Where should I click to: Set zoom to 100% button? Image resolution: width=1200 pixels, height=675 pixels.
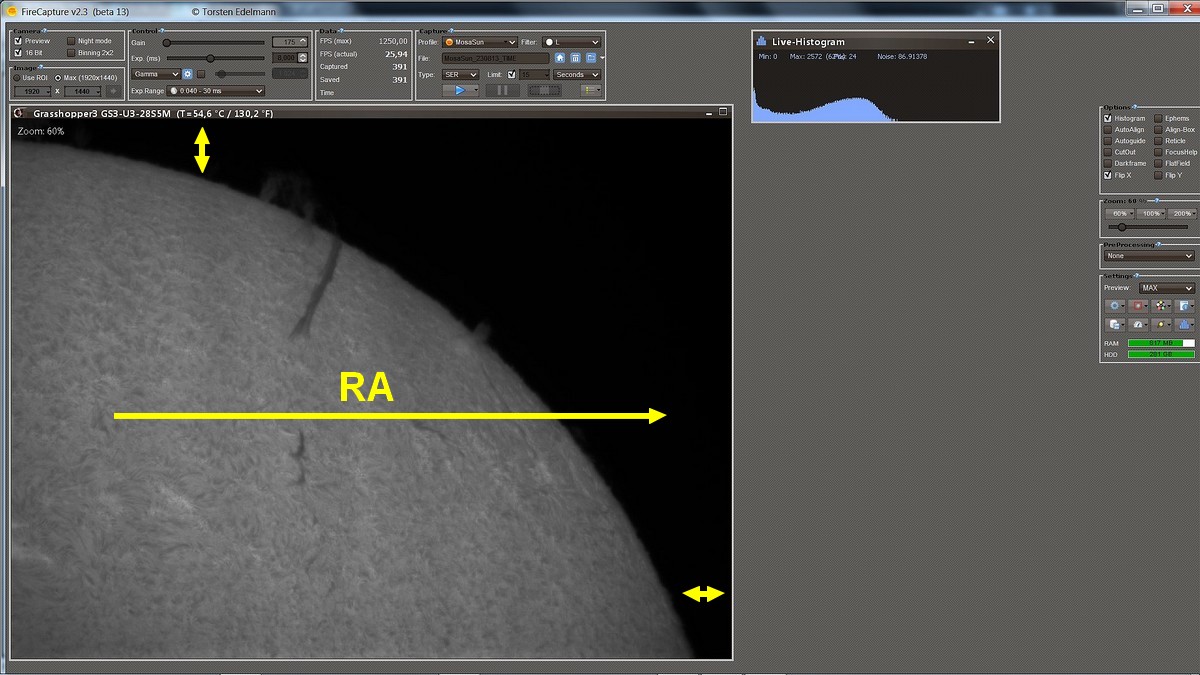[x=1151, y=214]
